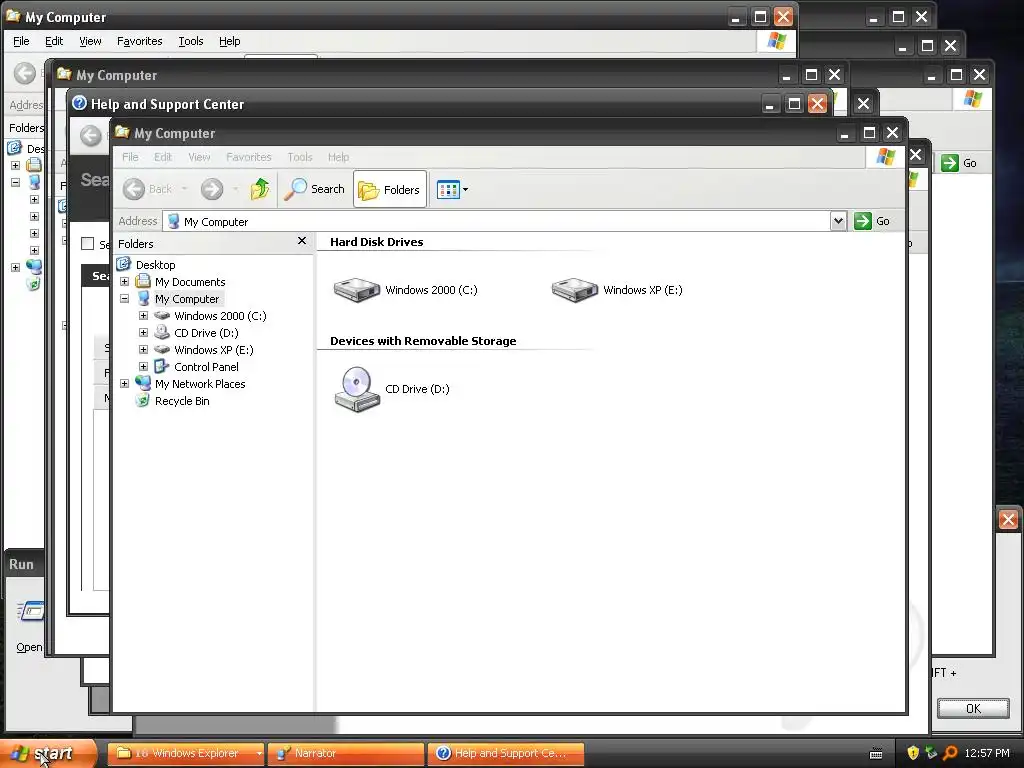
Task: Click OK button in dialog at bottom right
Action: 973,708
